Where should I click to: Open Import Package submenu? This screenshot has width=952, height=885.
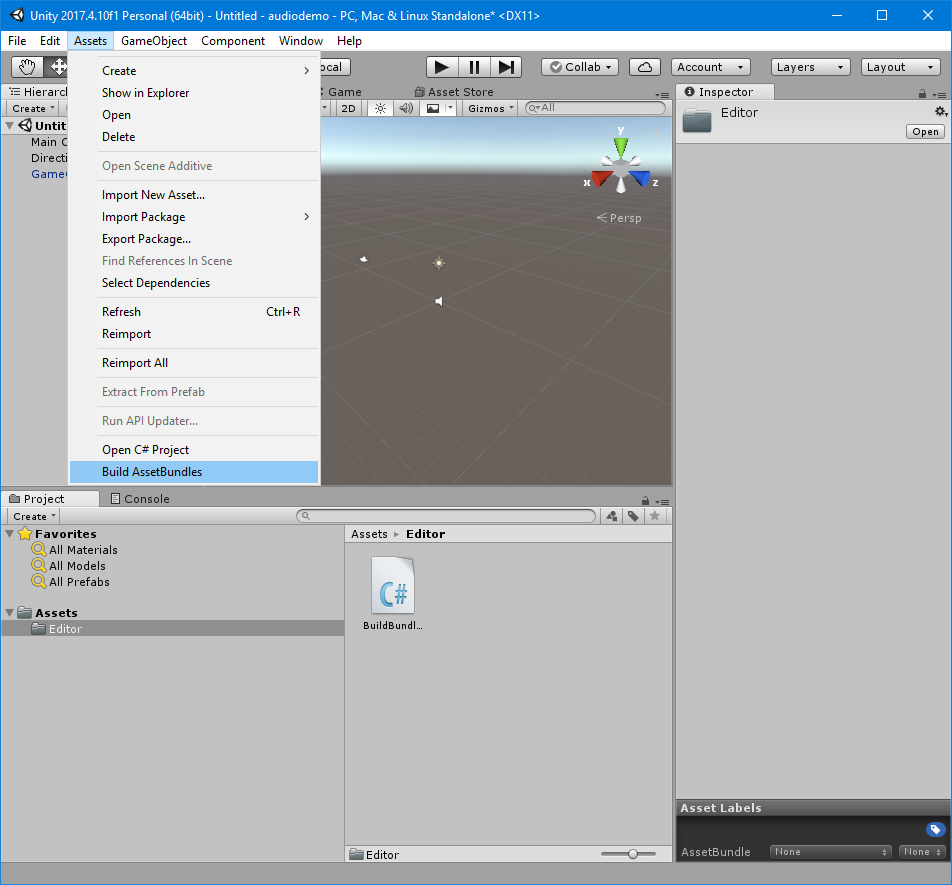[194, 217]
